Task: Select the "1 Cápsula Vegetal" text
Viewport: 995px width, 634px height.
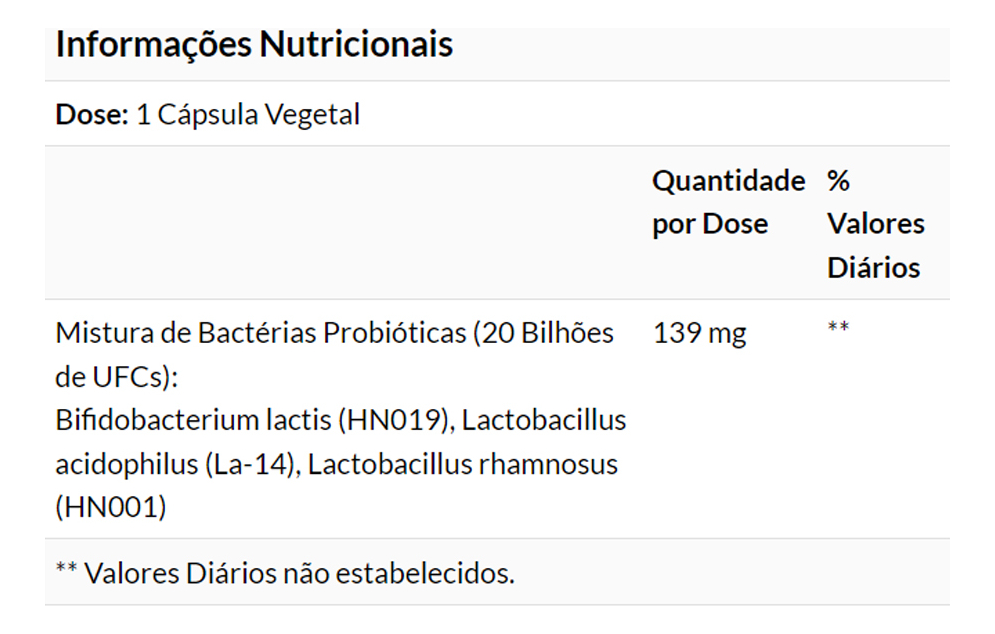Action: click(x=247, y=115)
